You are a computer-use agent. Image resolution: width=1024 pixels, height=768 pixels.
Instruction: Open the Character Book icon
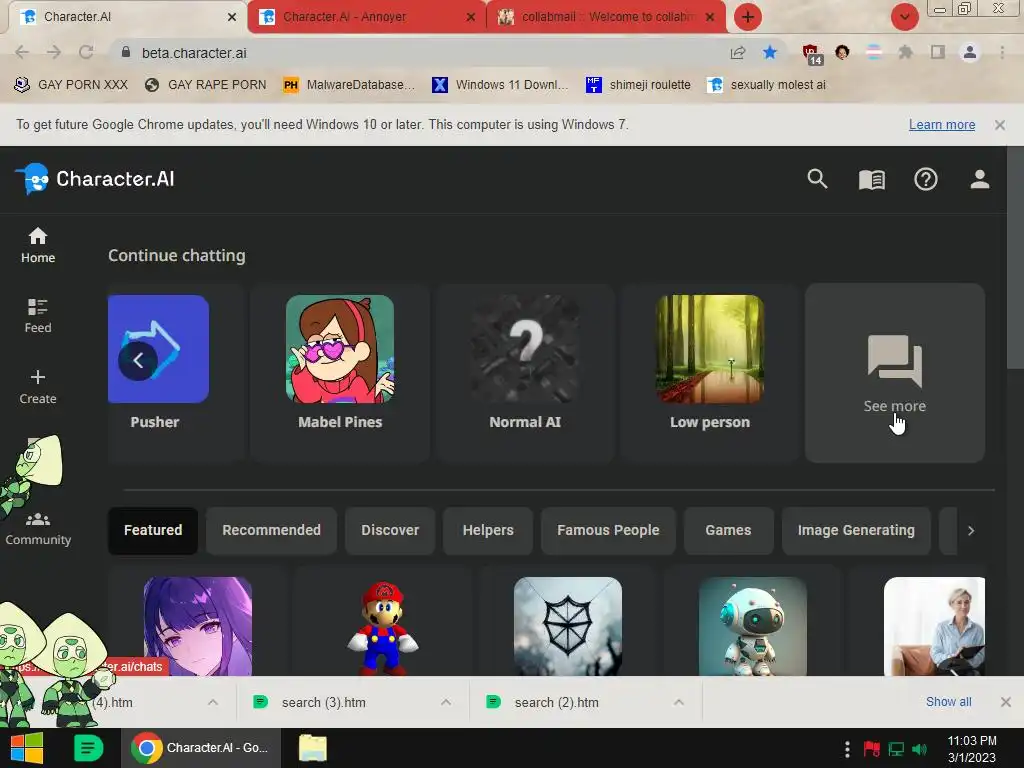tap(871, 179)
